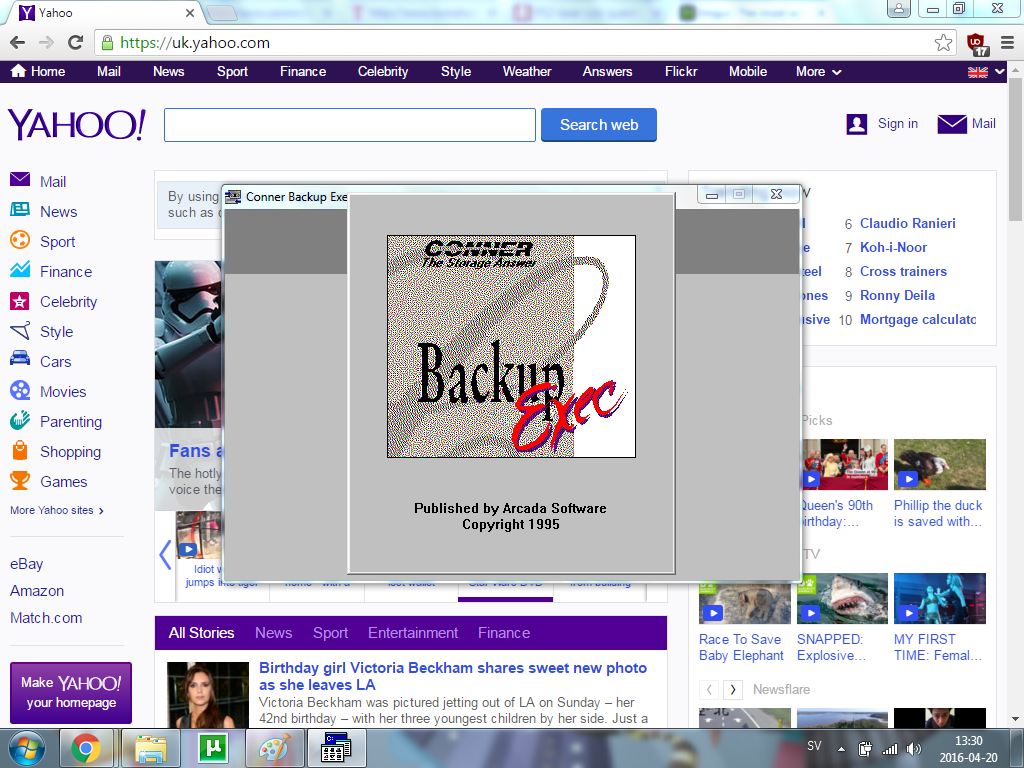
Task: Switch to the All Stories tab
Action: (201, 633)
